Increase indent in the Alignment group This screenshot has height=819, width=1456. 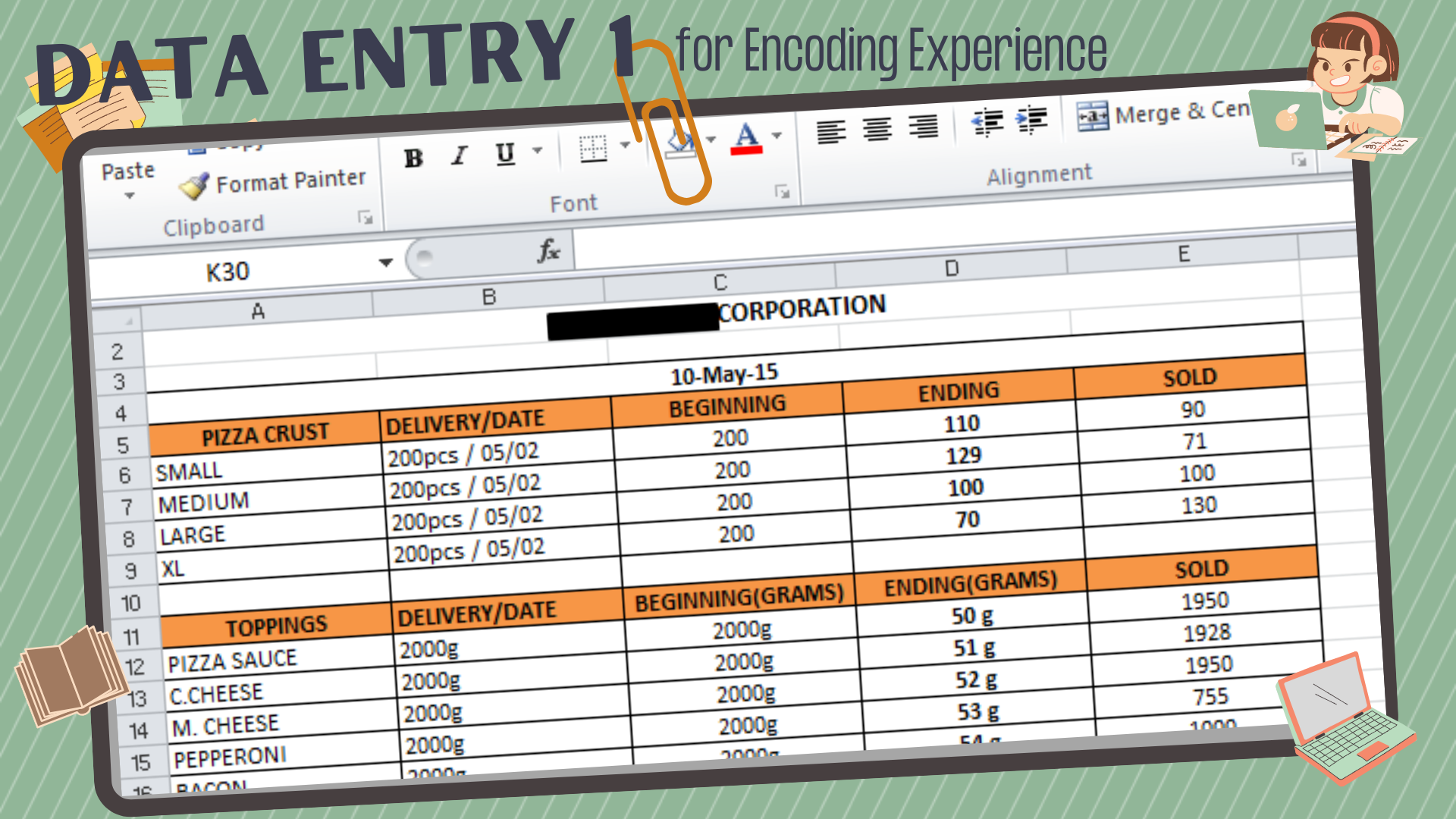tap(1031, 120)
